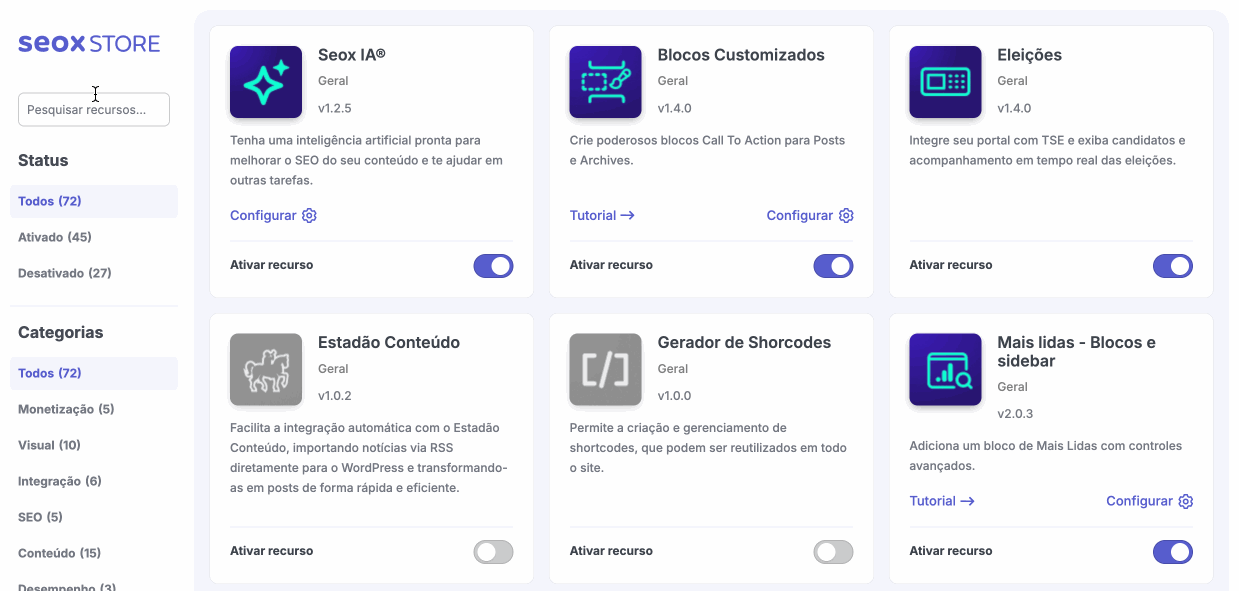Turn off the Eleições resource toggle
The height and width of the screenshot is (591, 1239).
tap(1172, 265)
